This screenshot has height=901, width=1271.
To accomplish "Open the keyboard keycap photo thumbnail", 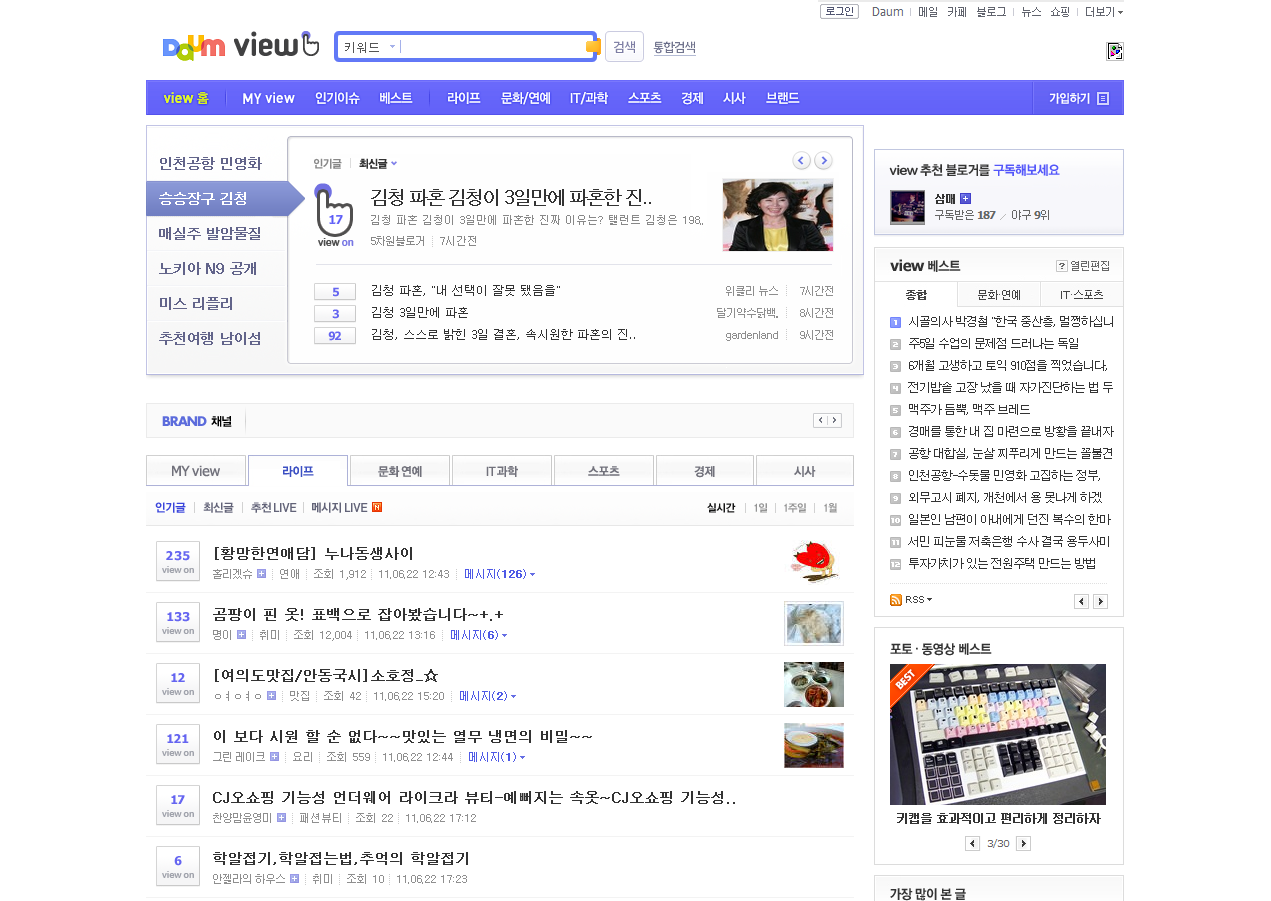I will point(998,734).
